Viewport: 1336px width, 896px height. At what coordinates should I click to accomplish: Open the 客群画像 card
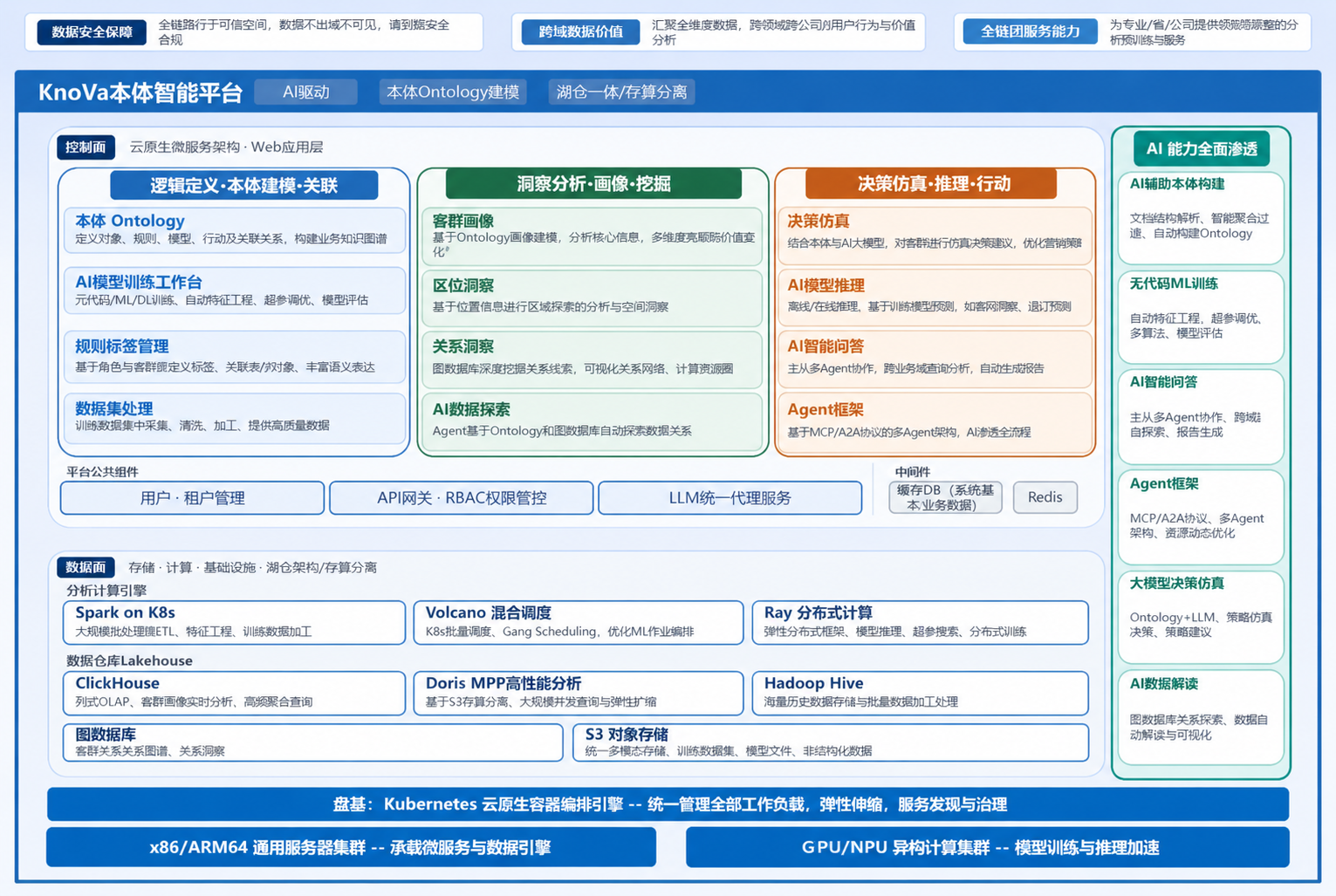(x=592, y=236)
